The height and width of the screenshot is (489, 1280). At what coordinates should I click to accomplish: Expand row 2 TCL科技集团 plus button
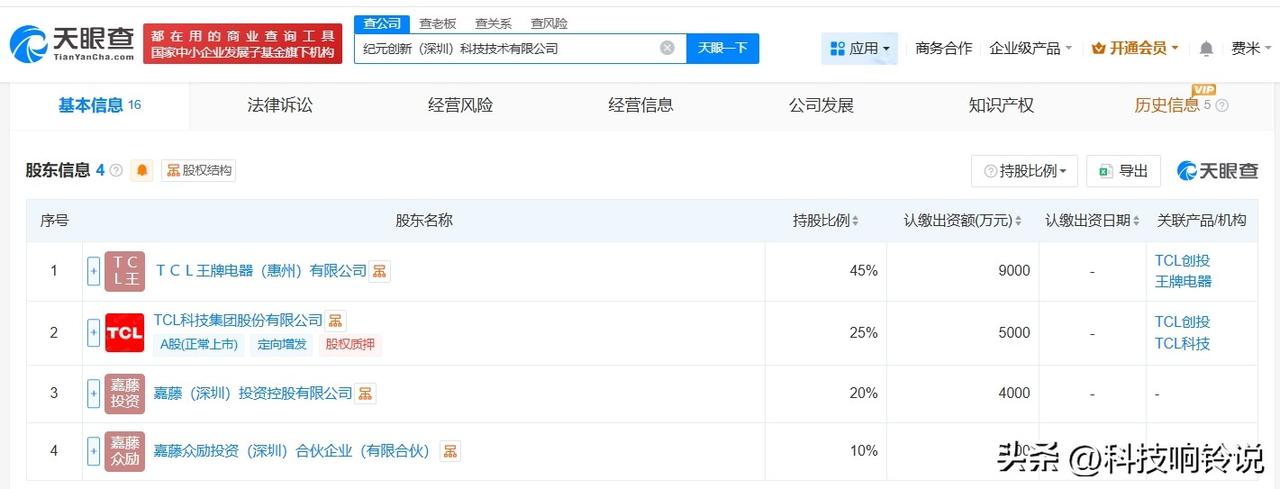94,332
